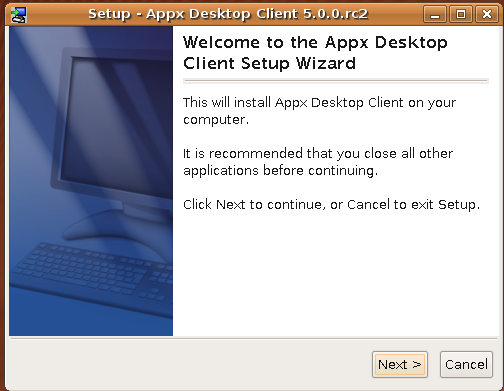Click the blank gray area left of Next button
504x391 pixels.
coord(190,364)
